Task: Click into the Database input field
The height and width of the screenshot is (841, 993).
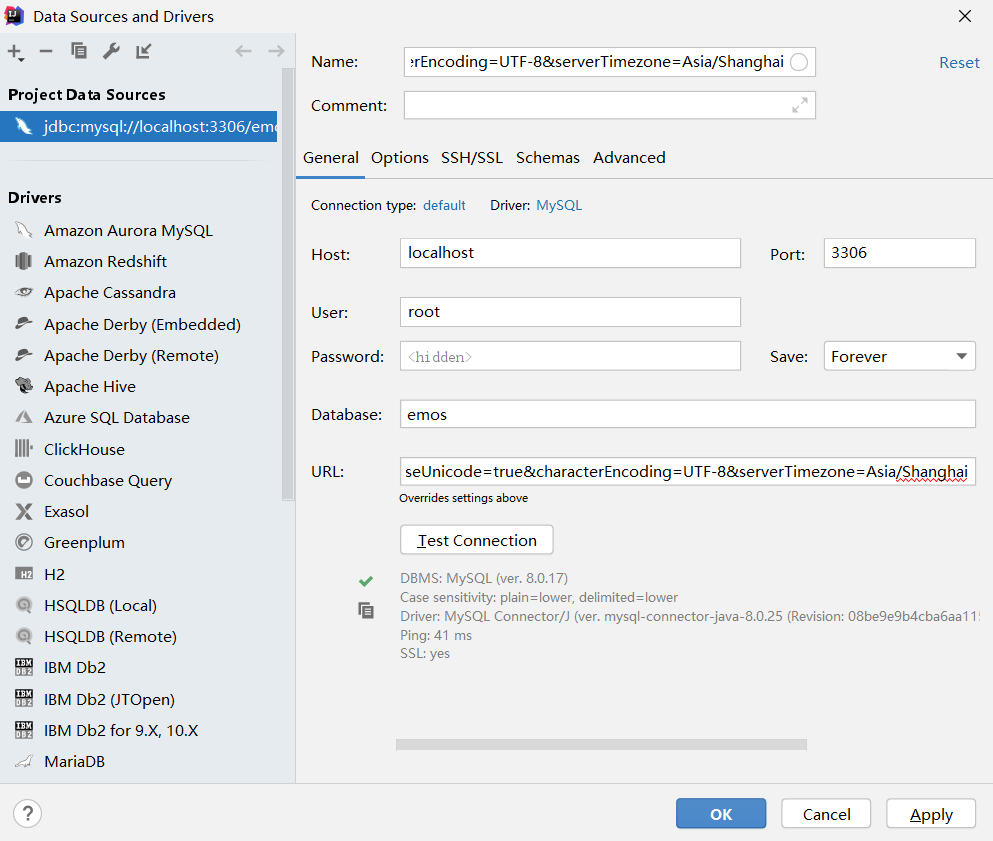Action: pos(687,414)
